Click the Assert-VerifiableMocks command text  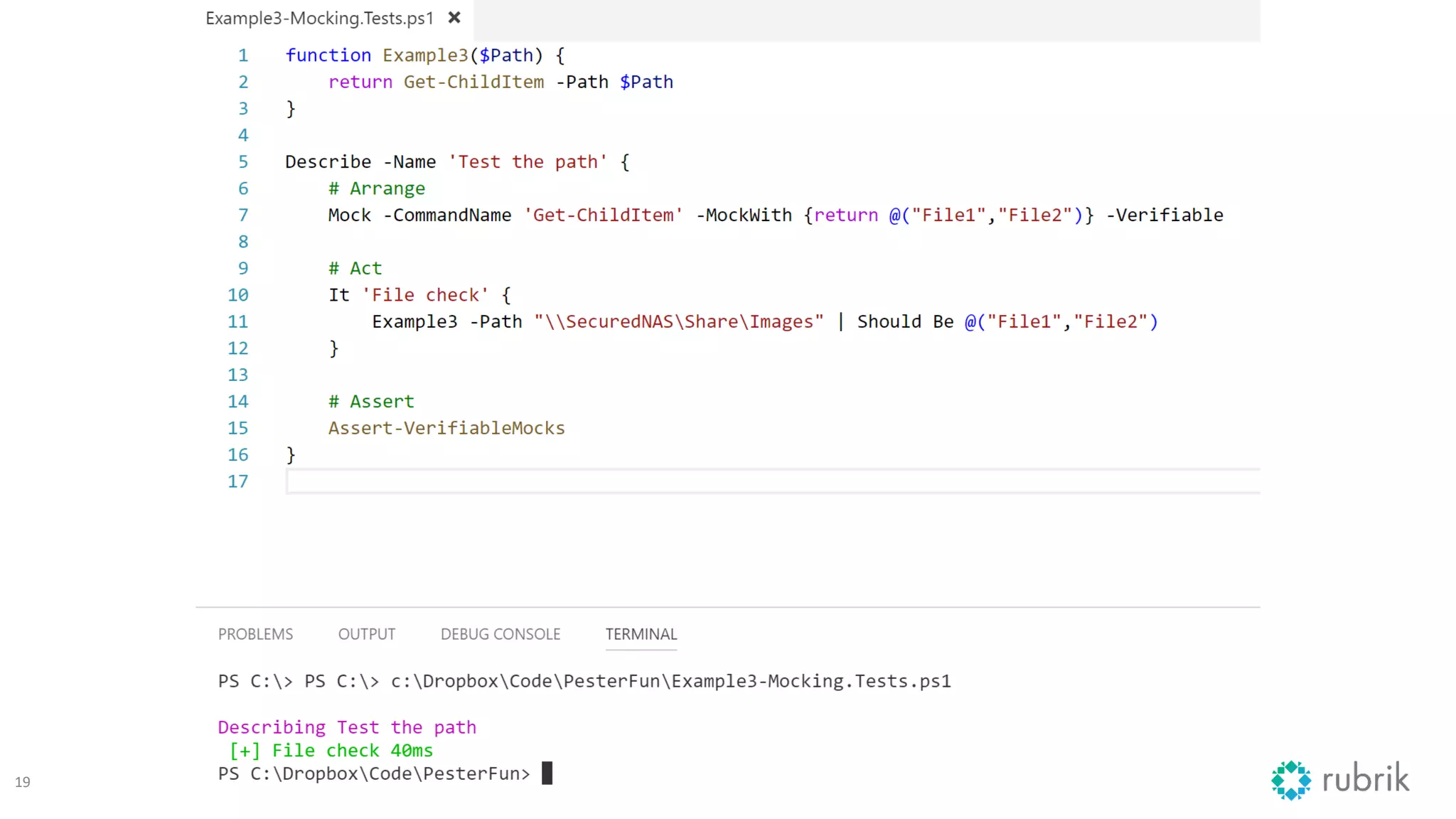click(446, 428)
